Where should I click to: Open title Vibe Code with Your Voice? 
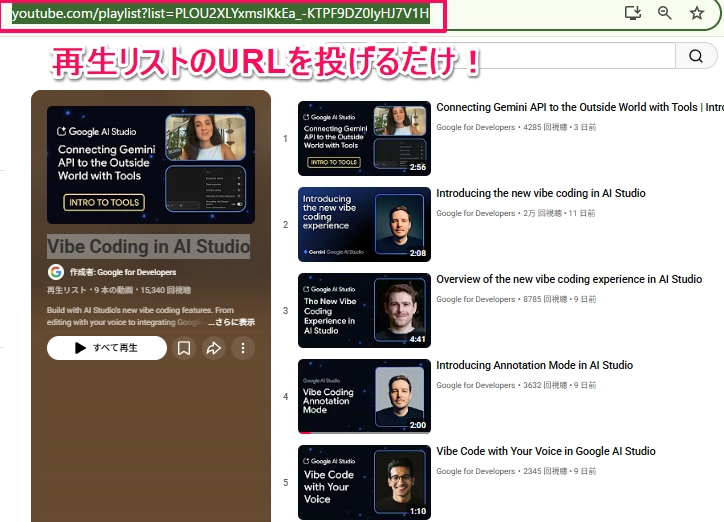point(546,451)
